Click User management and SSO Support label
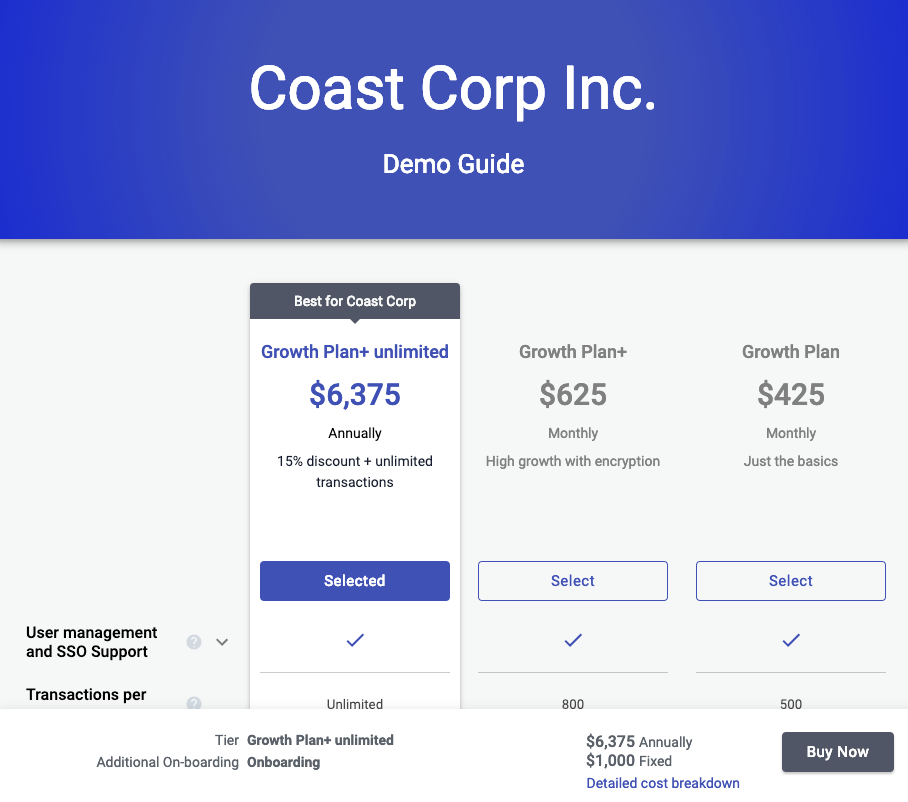 tap(91, 642)
